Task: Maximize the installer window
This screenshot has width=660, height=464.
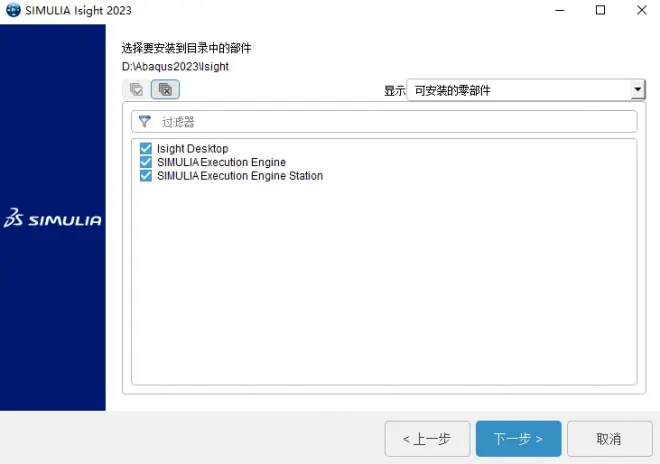Action: tap(601, 10)
